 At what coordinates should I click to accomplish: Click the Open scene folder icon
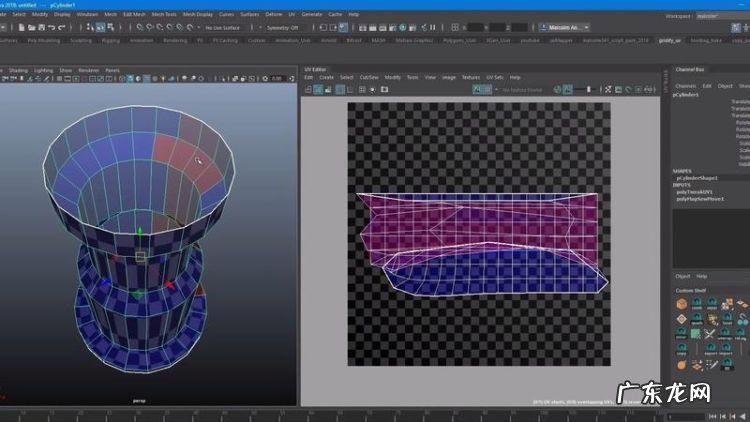click(30, 27)
